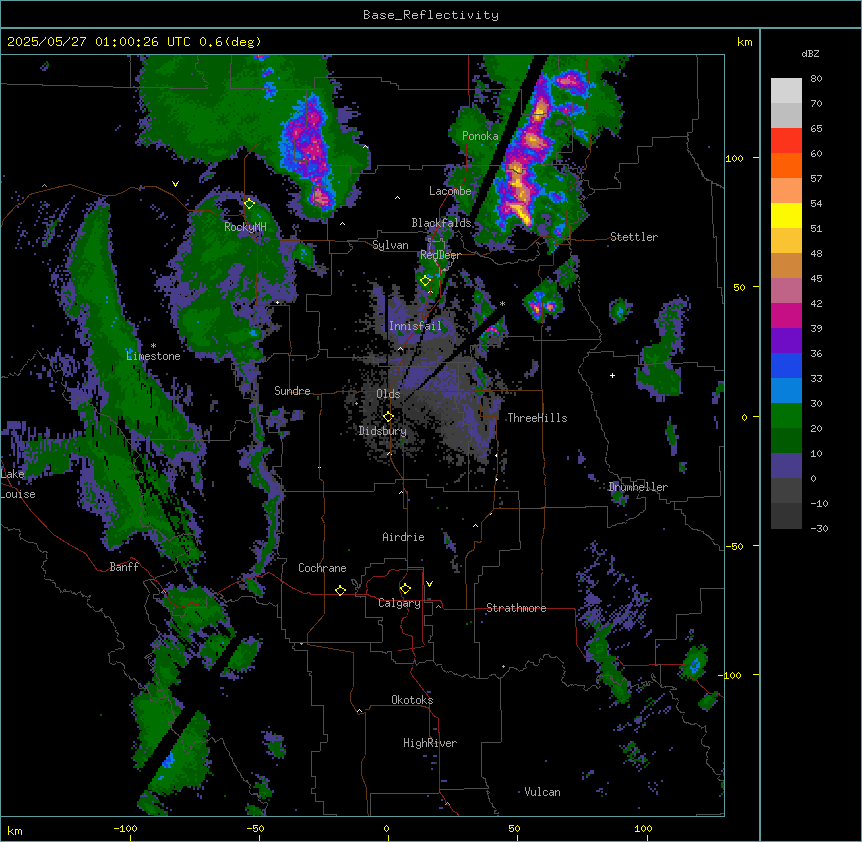862x842 pixels.
Task: Select the blue 36-33 dBZ legend swatch
Action: tap(786, 366)
